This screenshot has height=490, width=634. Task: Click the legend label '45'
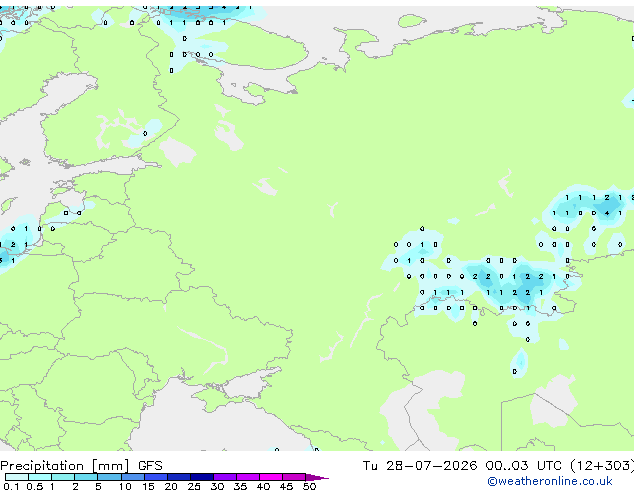pyautogui.click(x=286, y=486)
